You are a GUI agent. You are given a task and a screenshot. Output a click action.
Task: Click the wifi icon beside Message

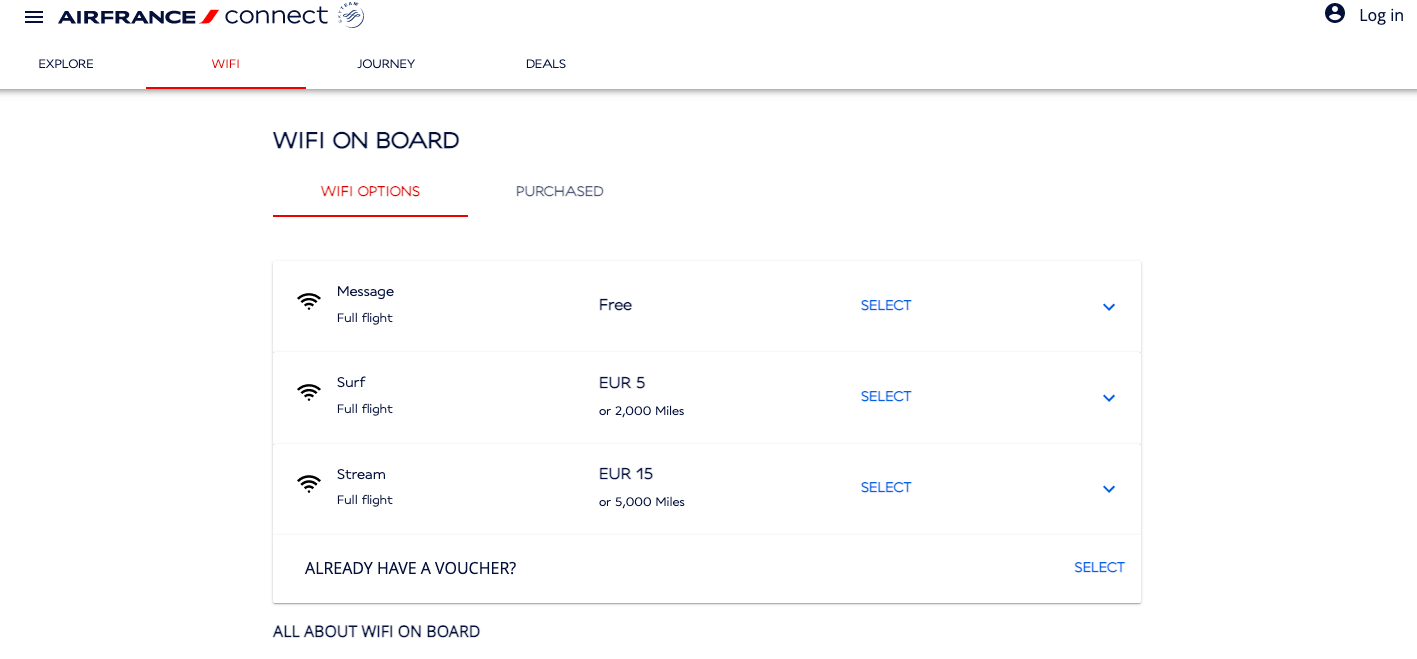coord(309,301)
